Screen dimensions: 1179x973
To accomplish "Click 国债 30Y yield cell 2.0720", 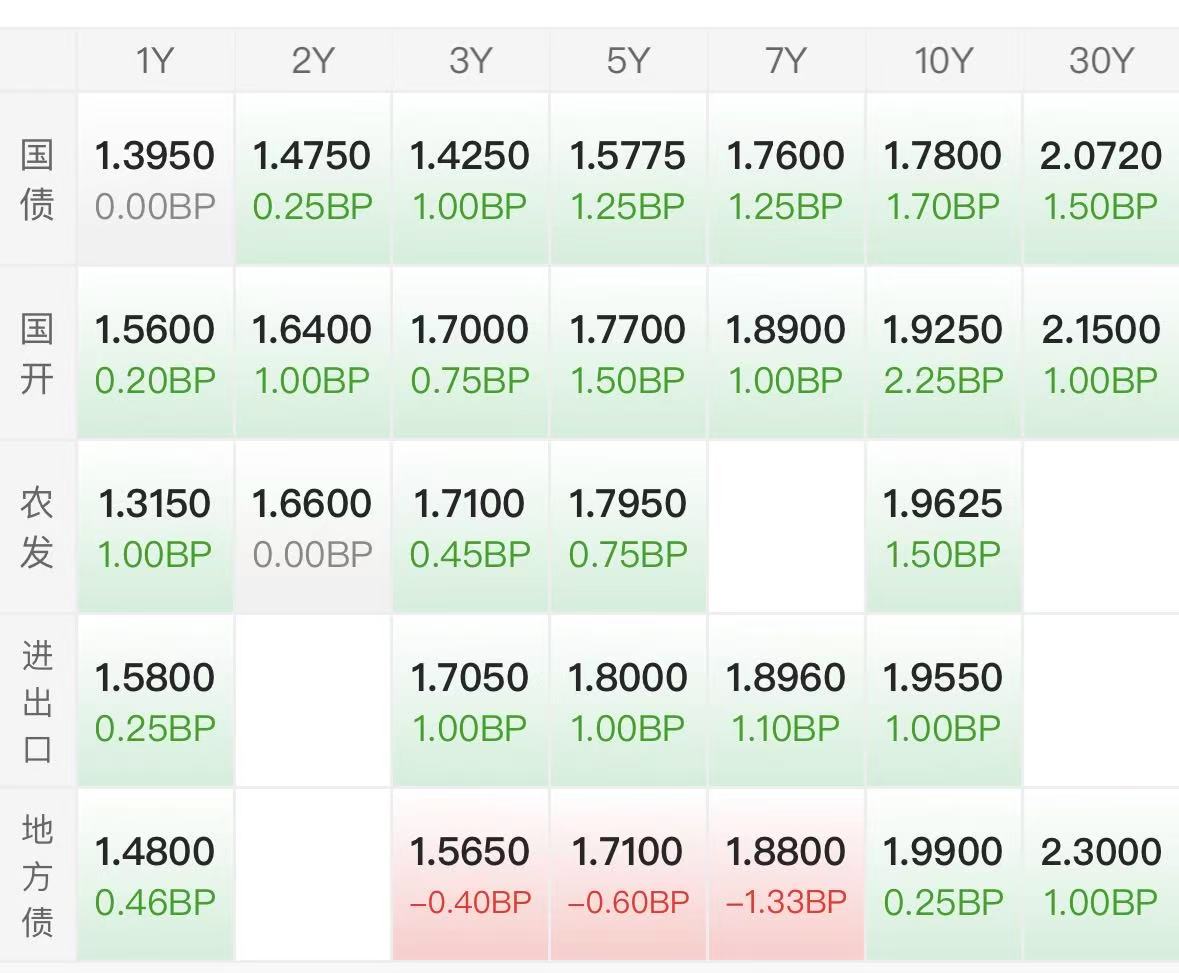I will click(x=1102, y=179).
